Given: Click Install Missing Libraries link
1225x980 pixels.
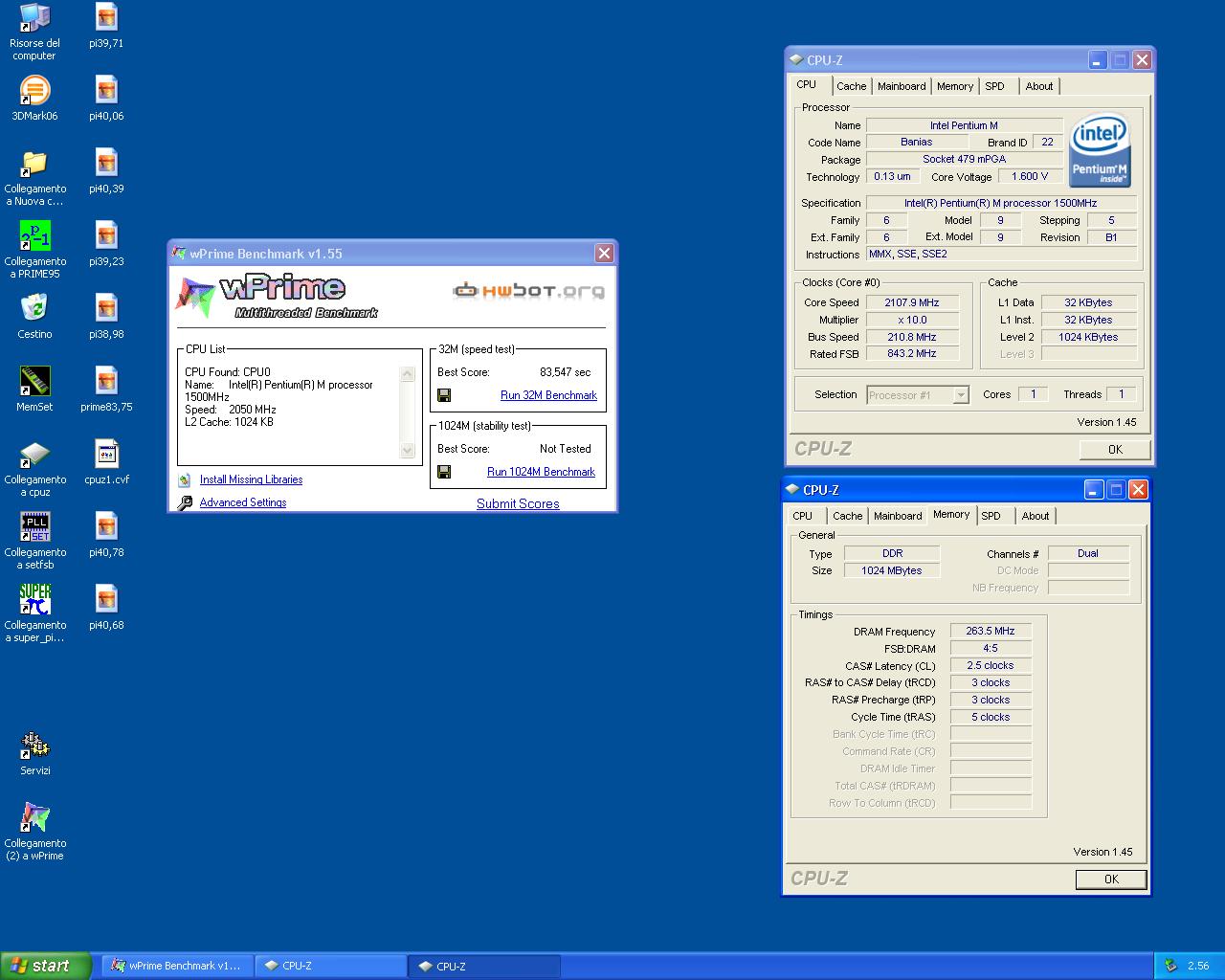Looking at the screenshot, I should (x=251, y=479).
